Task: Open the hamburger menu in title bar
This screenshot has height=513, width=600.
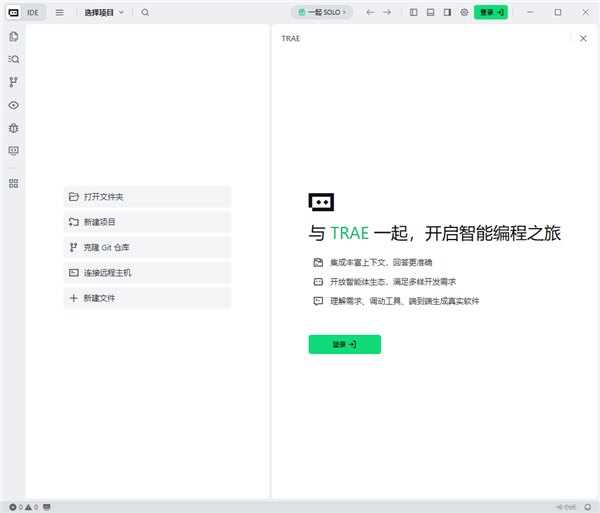Action: tap(59, 12)
